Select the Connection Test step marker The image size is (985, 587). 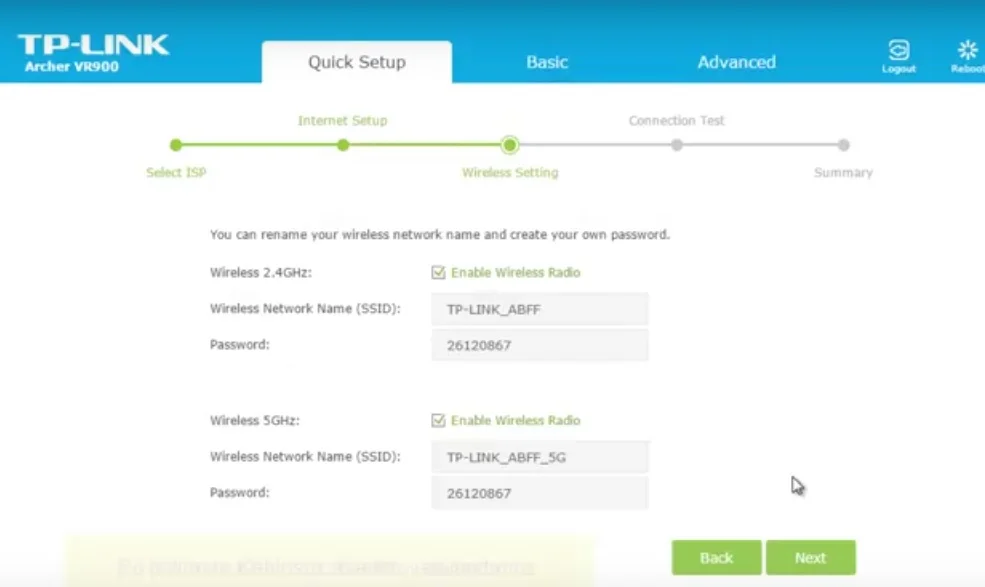[x=677, y=145]
